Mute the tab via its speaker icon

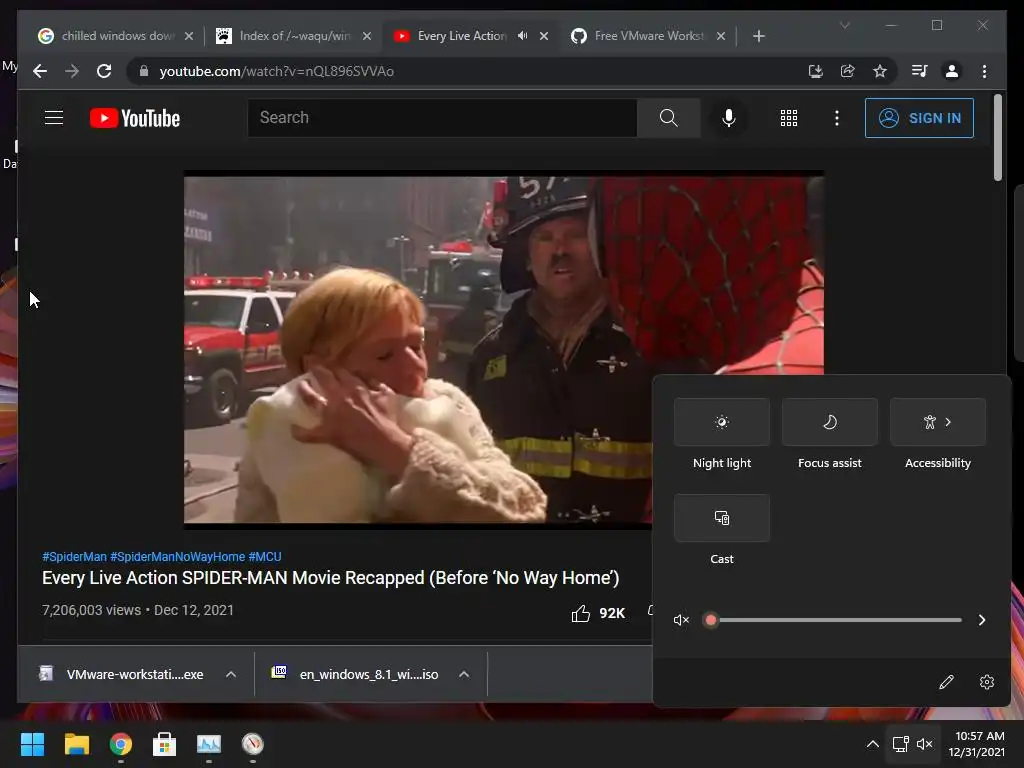(522, 36)
